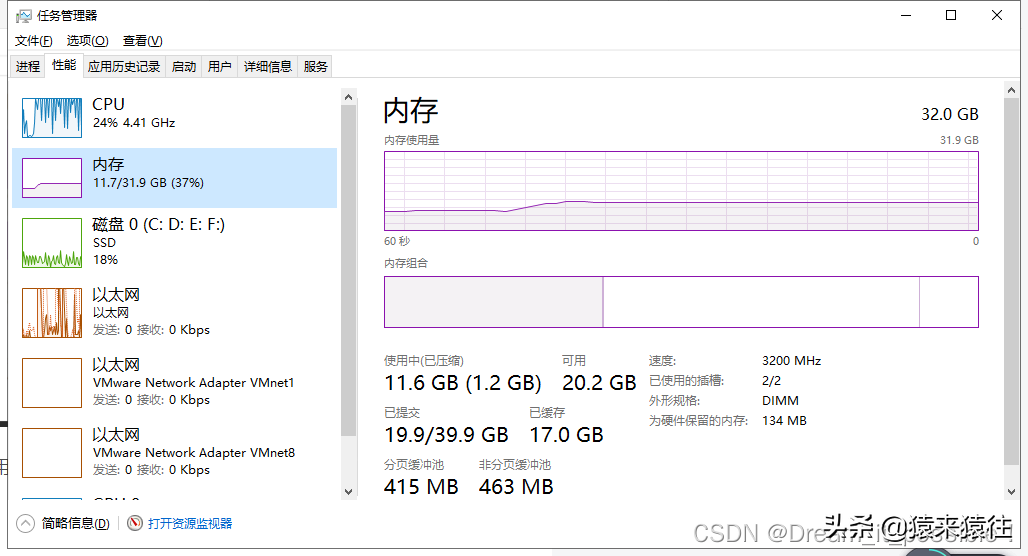The image size is (1028, 556).
Task: Open the 文件(F) menu
Action: point(33,41)
